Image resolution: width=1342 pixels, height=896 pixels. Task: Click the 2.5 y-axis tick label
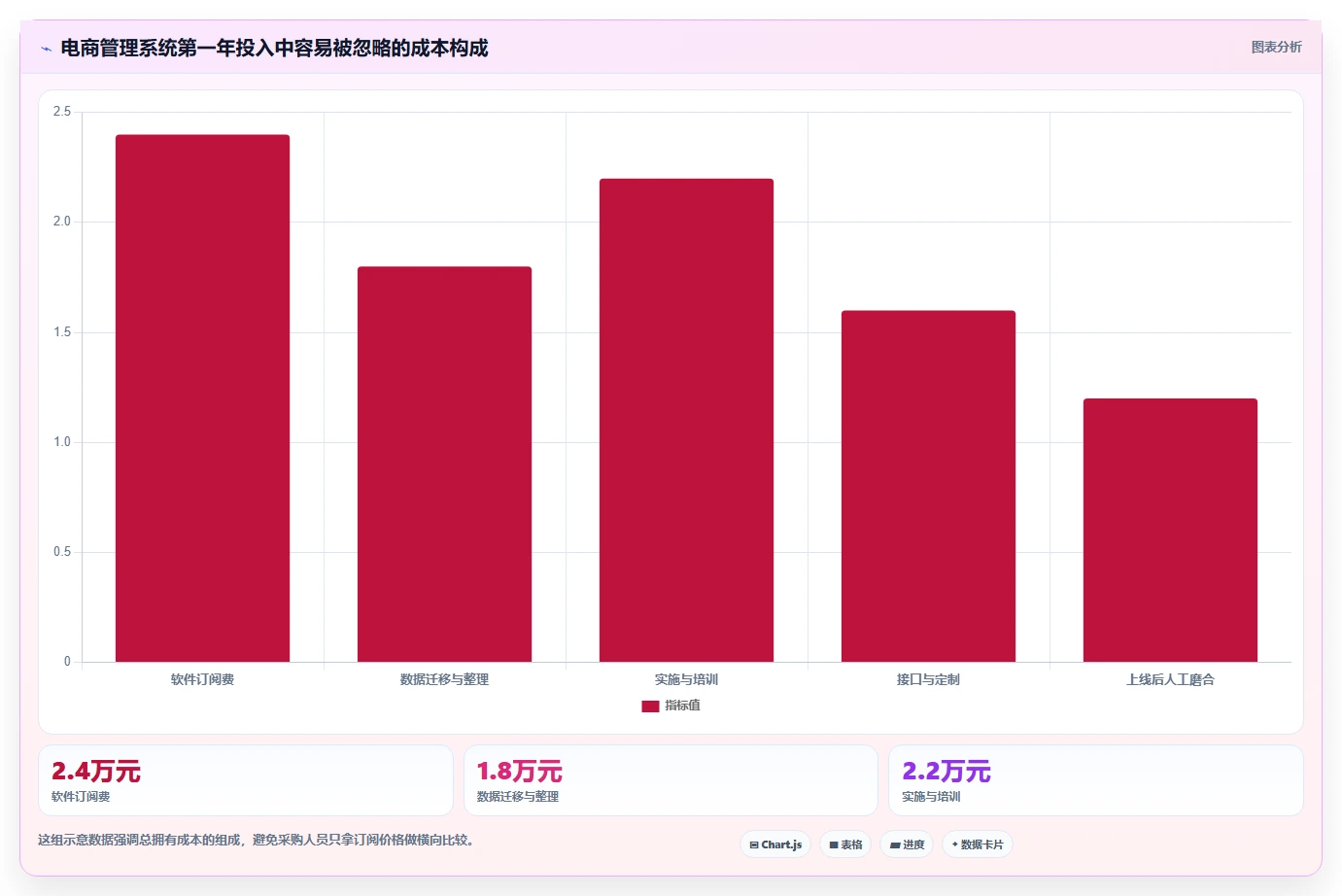tap(62, 112)
